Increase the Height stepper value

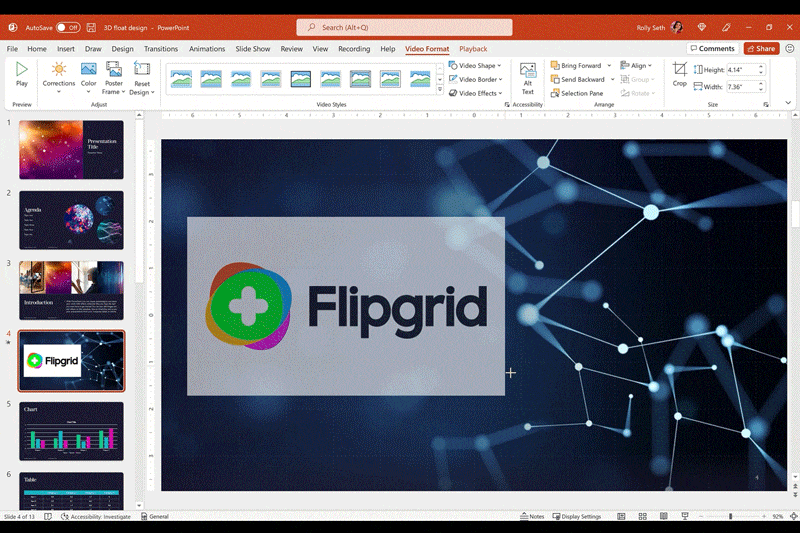click(761, 67)
